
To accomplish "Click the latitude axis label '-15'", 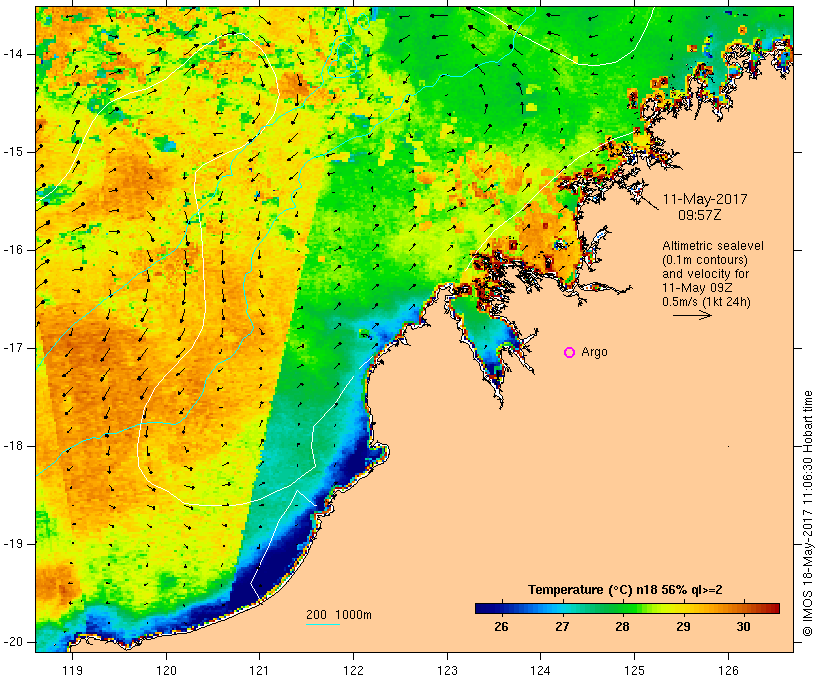I will pos(12,152).
